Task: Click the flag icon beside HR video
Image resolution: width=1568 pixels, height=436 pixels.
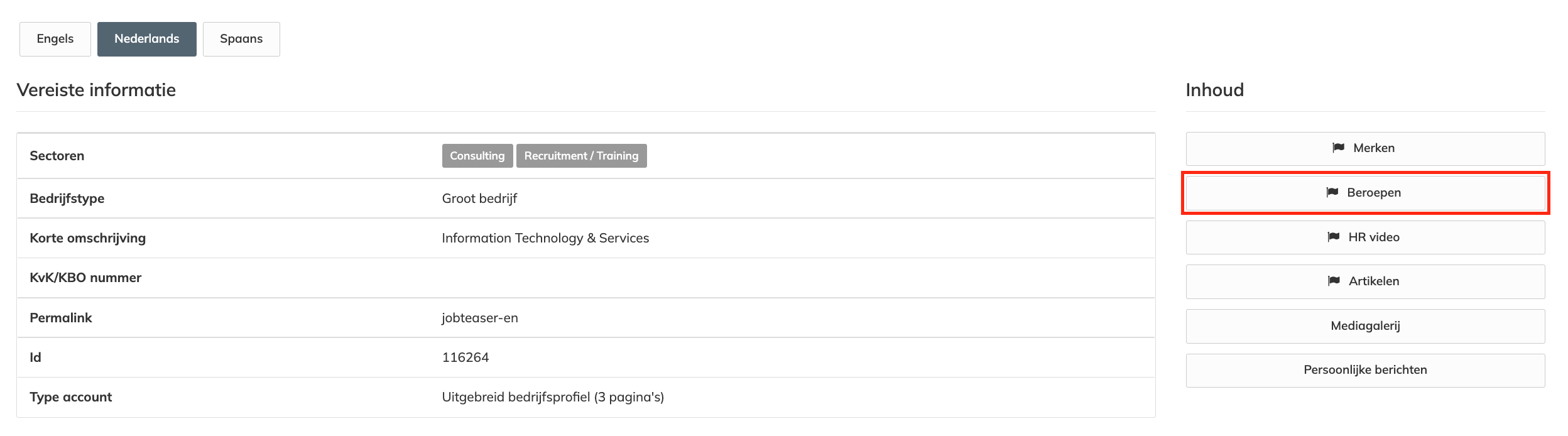Action: click(1333, 237)
